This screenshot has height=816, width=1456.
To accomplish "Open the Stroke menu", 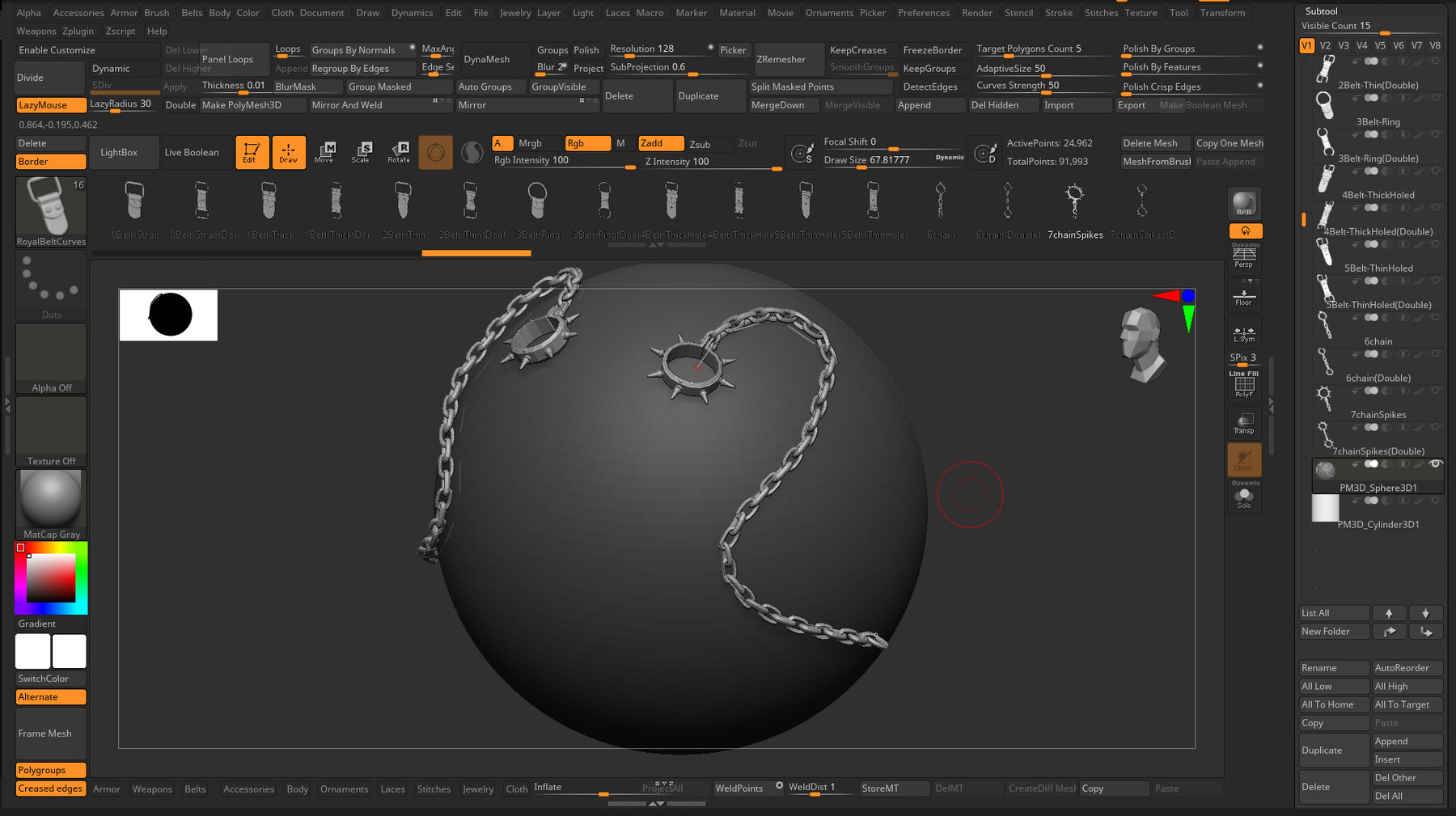I will tap(1059, 12).
